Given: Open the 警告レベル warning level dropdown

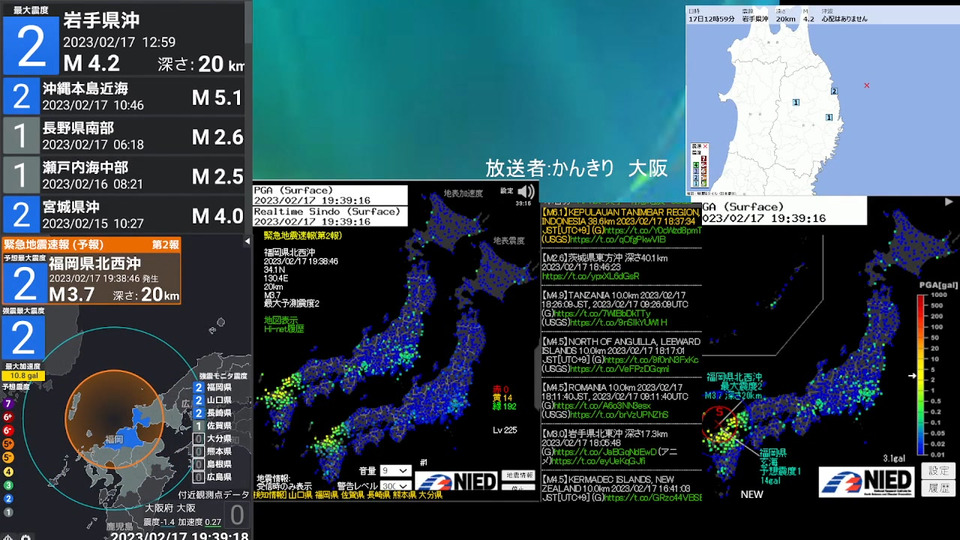Looking at the screenshot, I should tap(395, 486).
